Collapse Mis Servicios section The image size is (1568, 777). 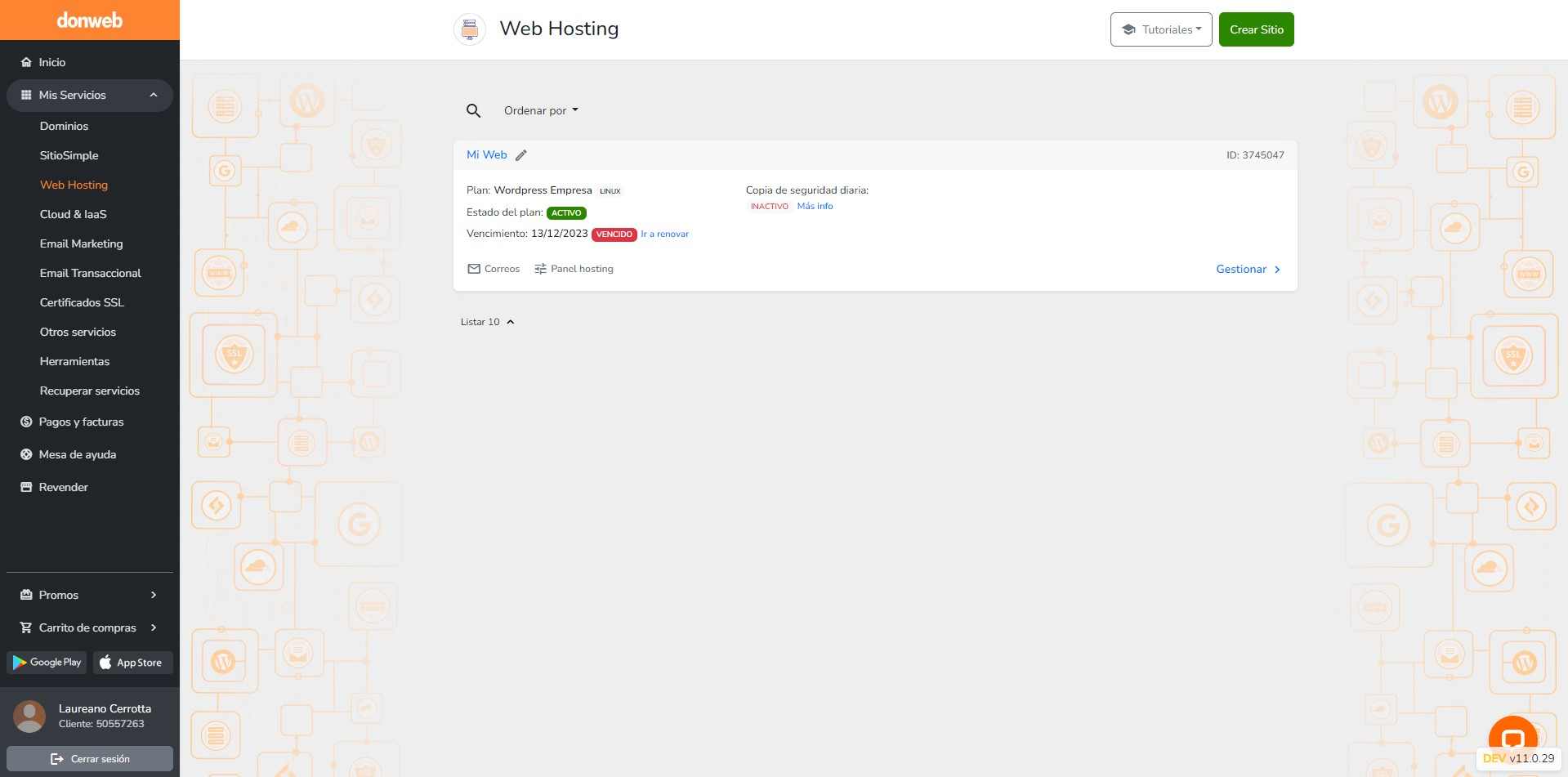pyautogui.click(x=90, y=95)
